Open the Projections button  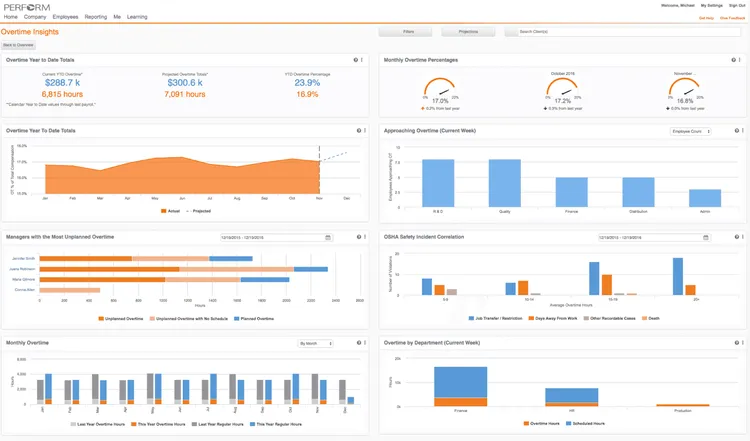pyautogui.click(x=467, y=32)
